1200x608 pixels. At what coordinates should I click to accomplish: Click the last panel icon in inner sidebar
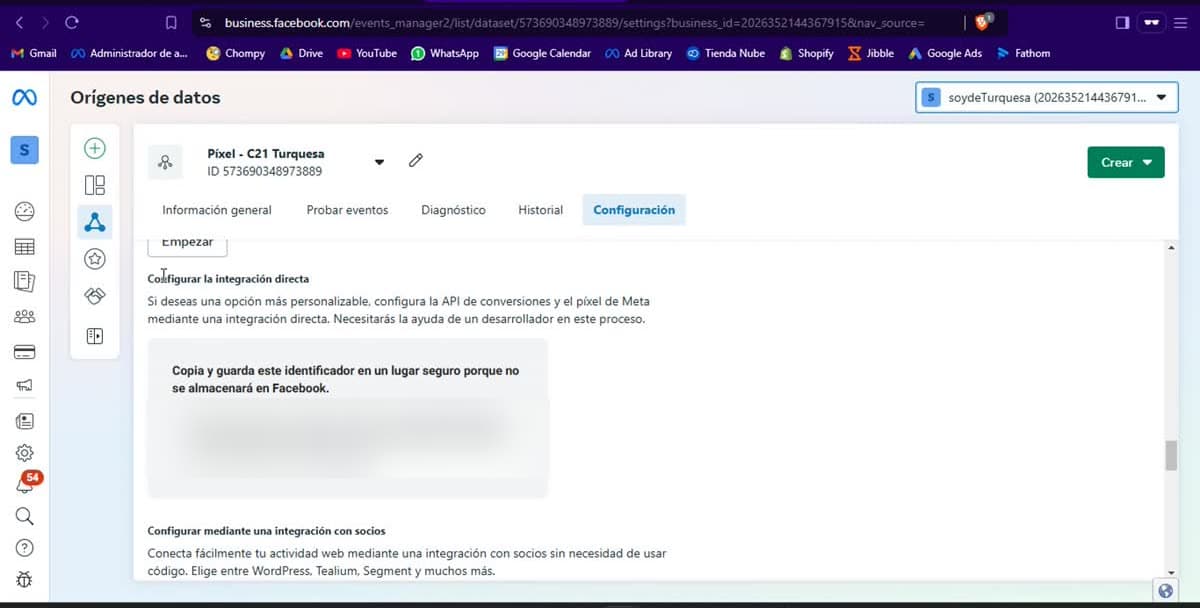(95, 336)
